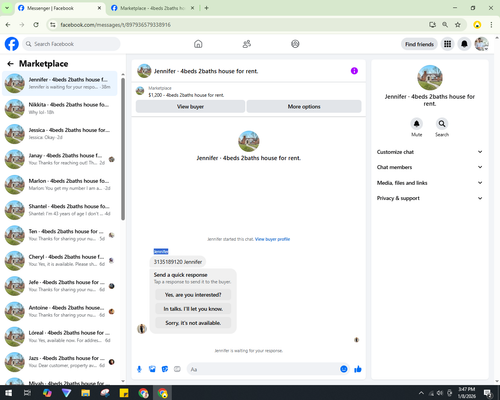Open the Windows Start menu
This screenshot has width=500, height=400.
point(8,393)
